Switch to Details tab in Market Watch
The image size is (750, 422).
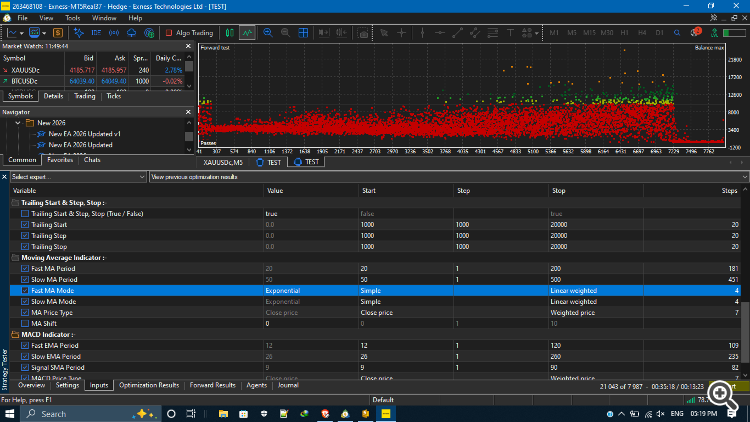coord(53,96)
